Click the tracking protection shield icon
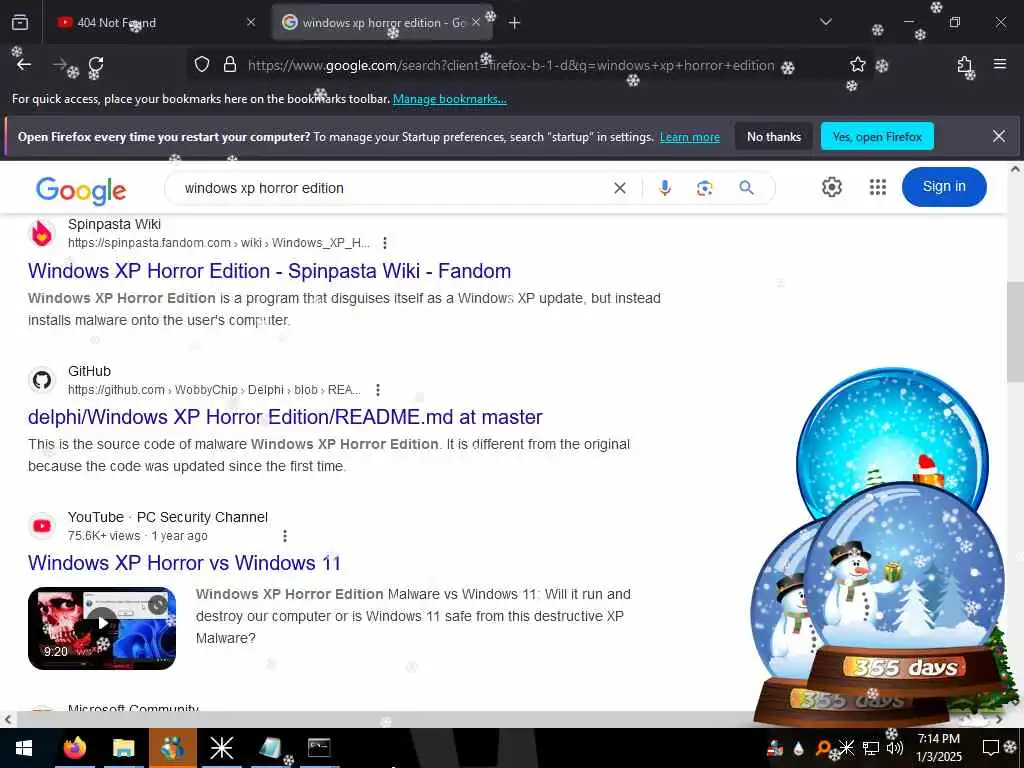The image size is (1024, 768). point(202,65)
